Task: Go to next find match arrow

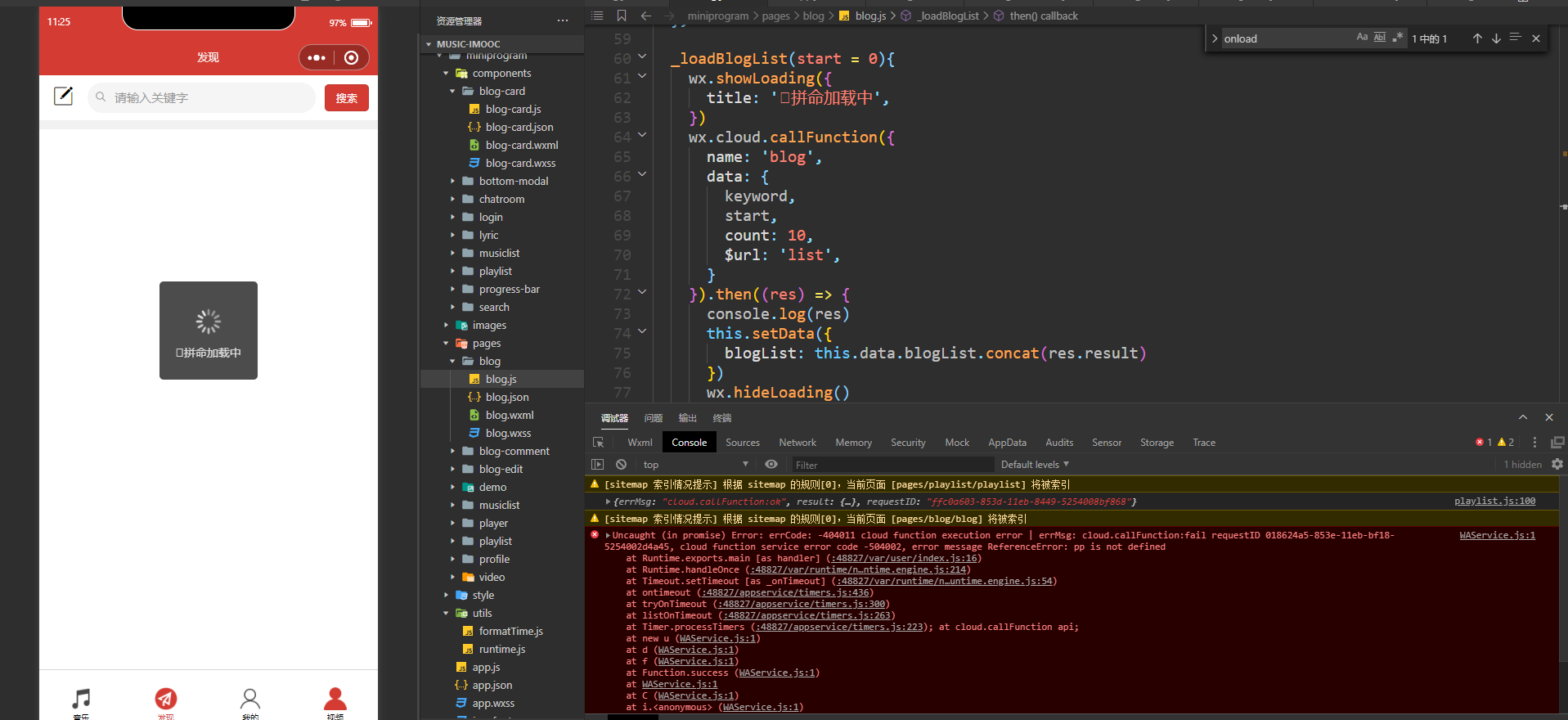Action: click(1496, 38)
